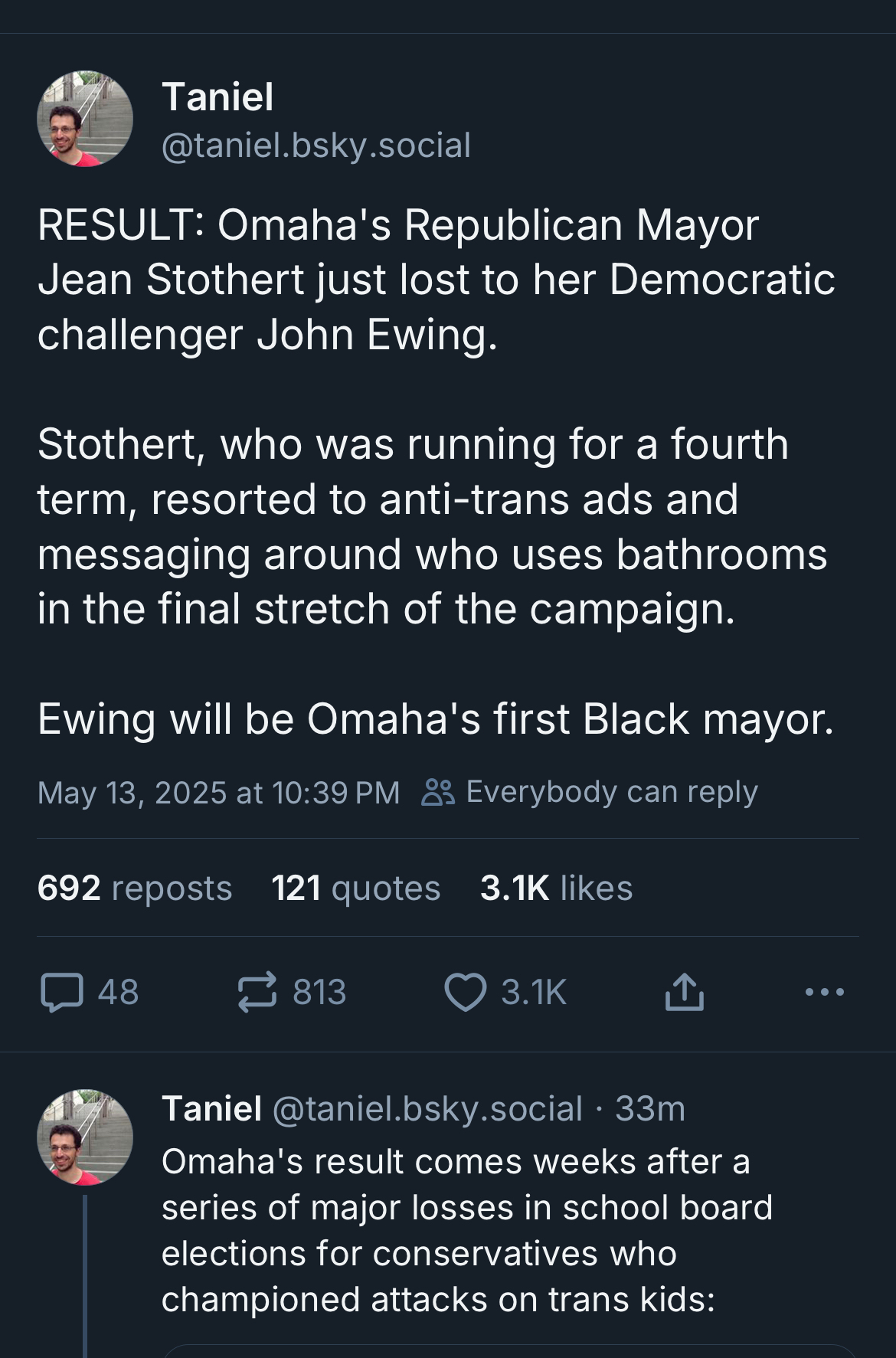896x1358 pixels.
Task: Repost using the arrows icon showing 813
Action: [256, 992]
